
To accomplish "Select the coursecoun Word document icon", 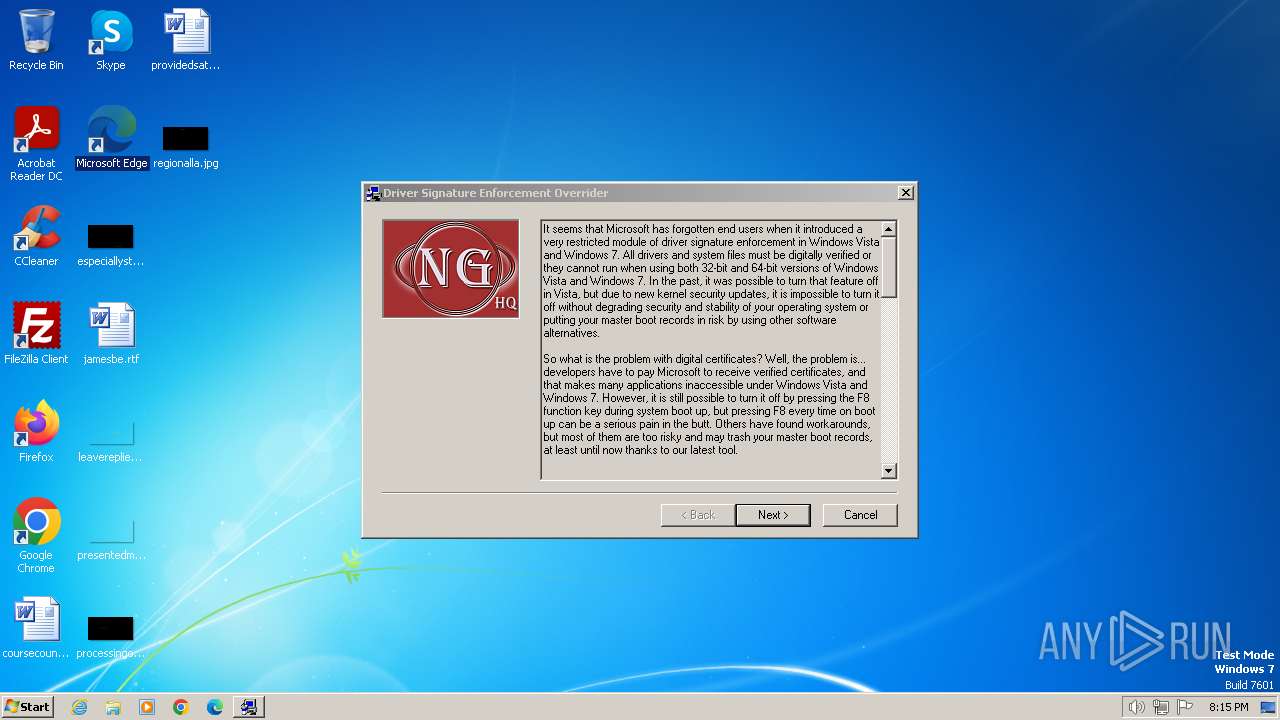I will click(x=36, y=628).
